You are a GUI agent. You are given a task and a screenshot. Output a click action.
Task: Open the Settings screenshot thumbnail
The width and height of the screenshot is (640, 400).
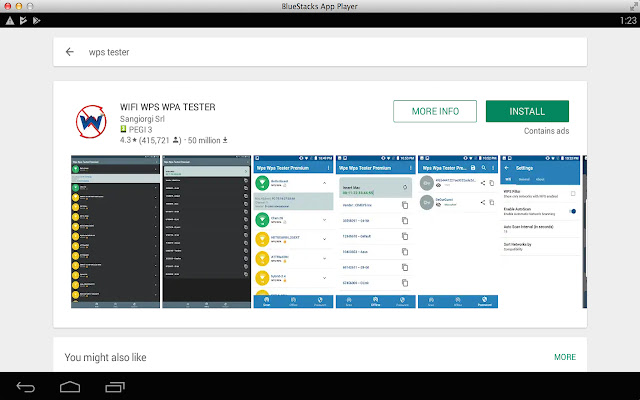point(540,231)
